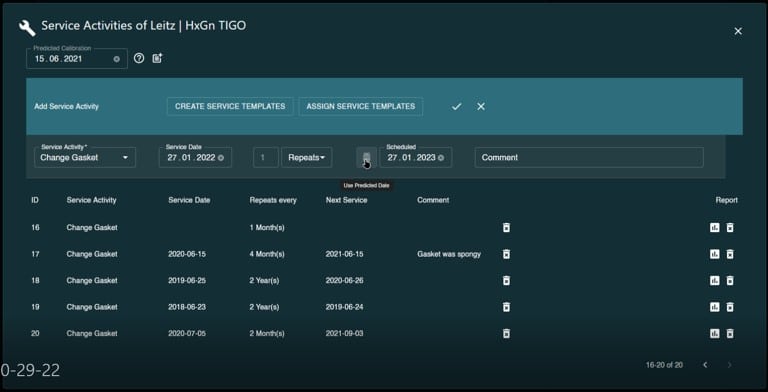Click the Service Date input 27.01.2022
Viewport: 768px width, 392px height.
point(195,158)
